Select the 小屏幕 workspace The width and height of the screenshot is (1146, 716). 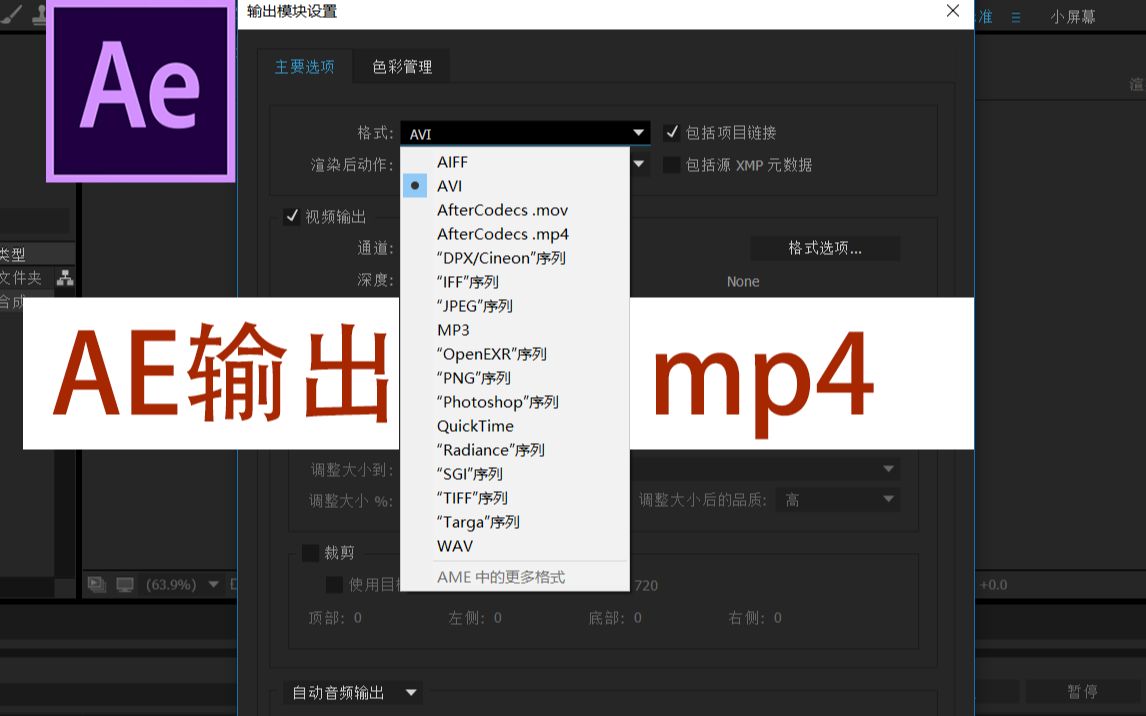(x=1073, y=17)
